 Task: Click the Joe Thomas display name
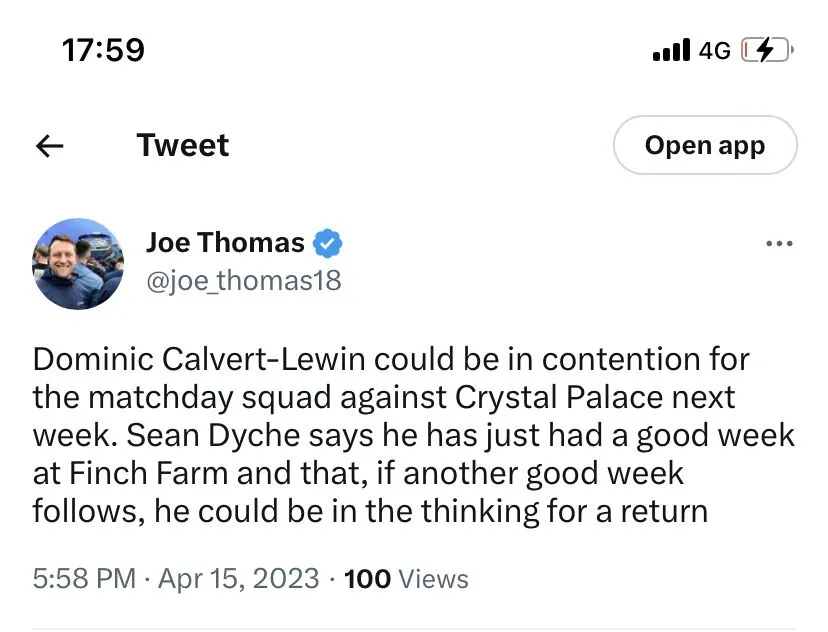225,242
